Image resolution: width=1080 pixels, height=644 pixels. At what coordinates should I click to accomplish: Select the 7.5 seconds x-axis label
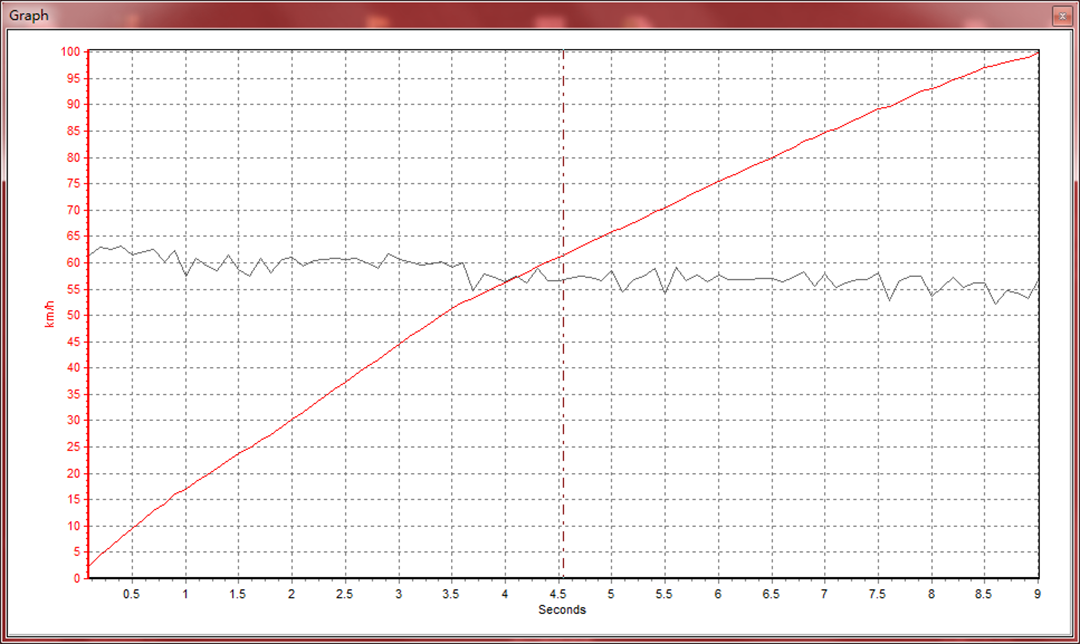[x=878, y=594]
